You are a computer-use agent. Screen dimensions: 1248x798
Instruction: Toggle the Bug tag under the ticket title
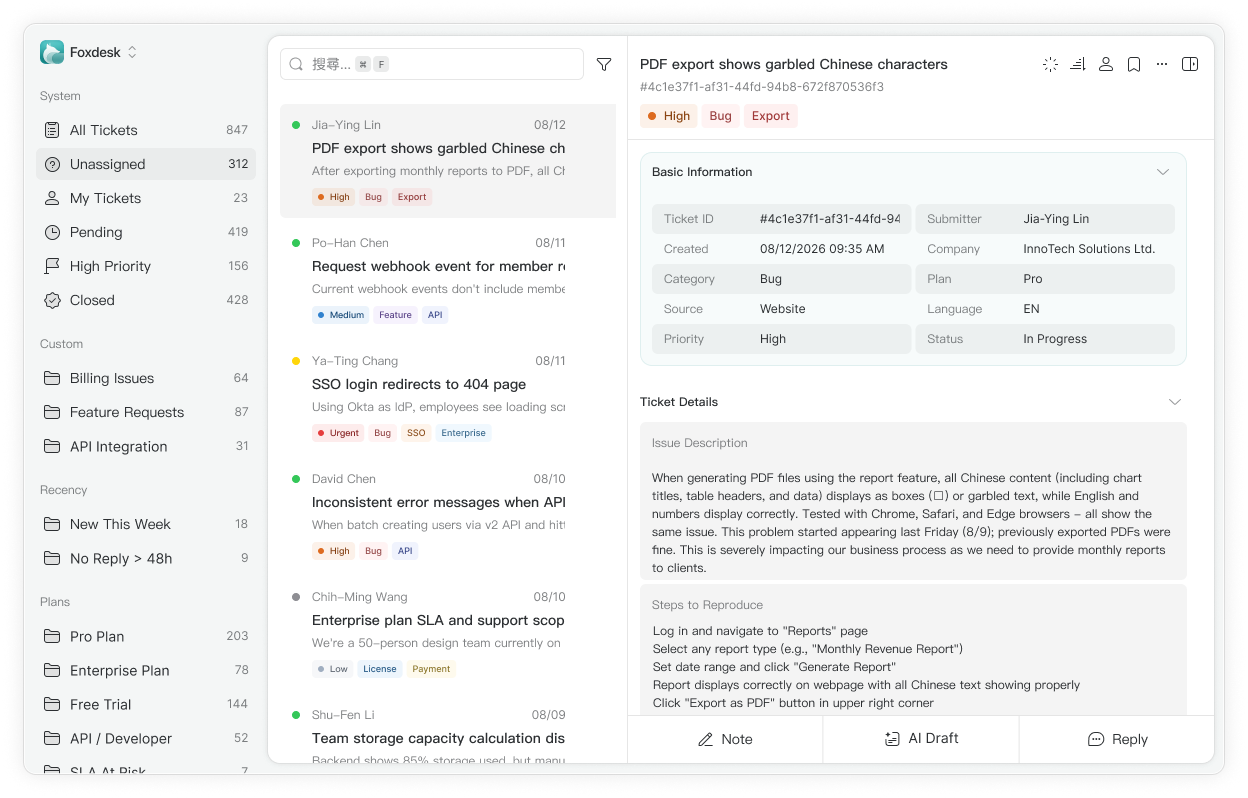720,115
